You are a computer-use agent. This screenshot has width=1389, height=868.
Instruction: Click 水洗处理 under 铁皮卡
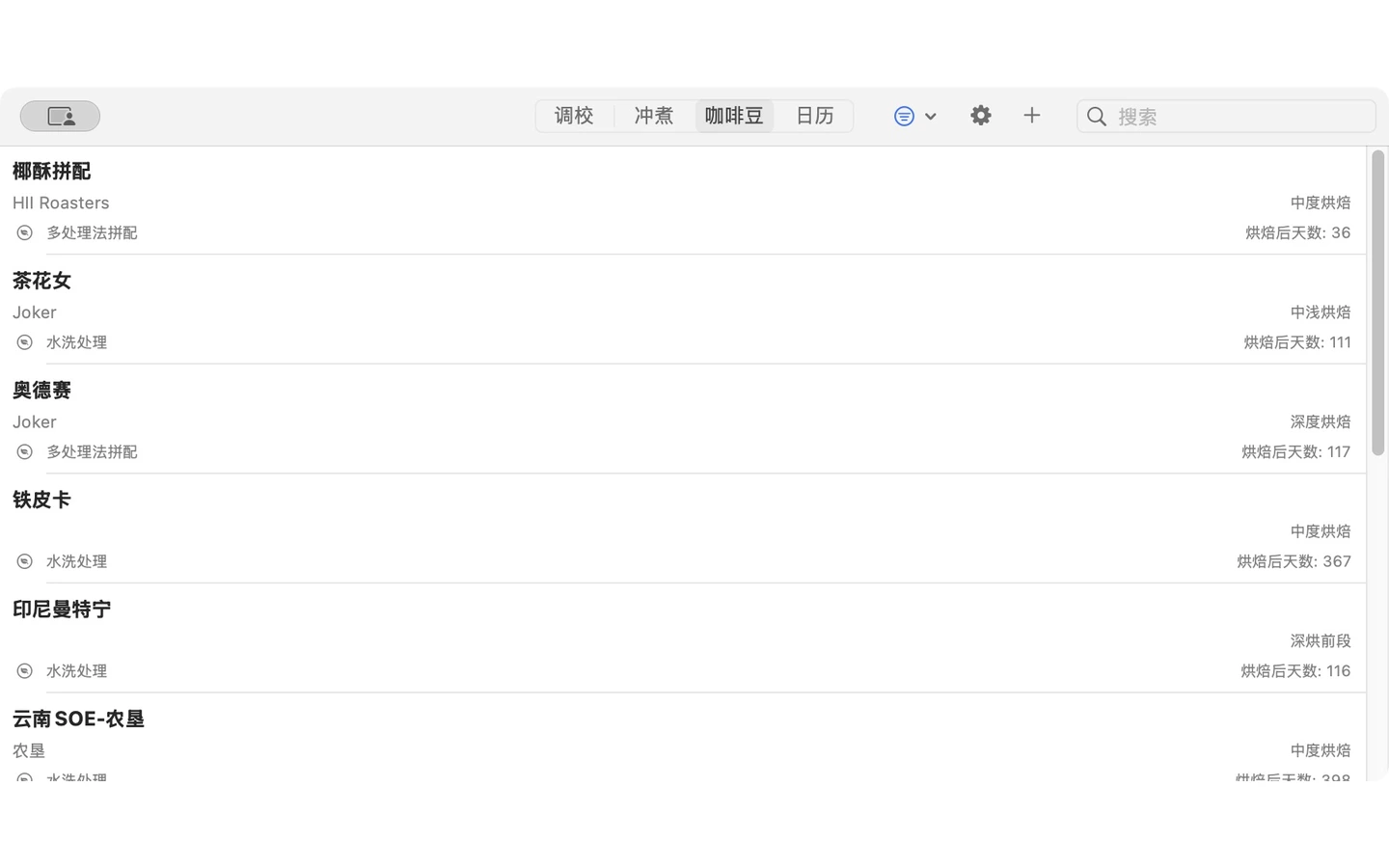click(76, 561)
